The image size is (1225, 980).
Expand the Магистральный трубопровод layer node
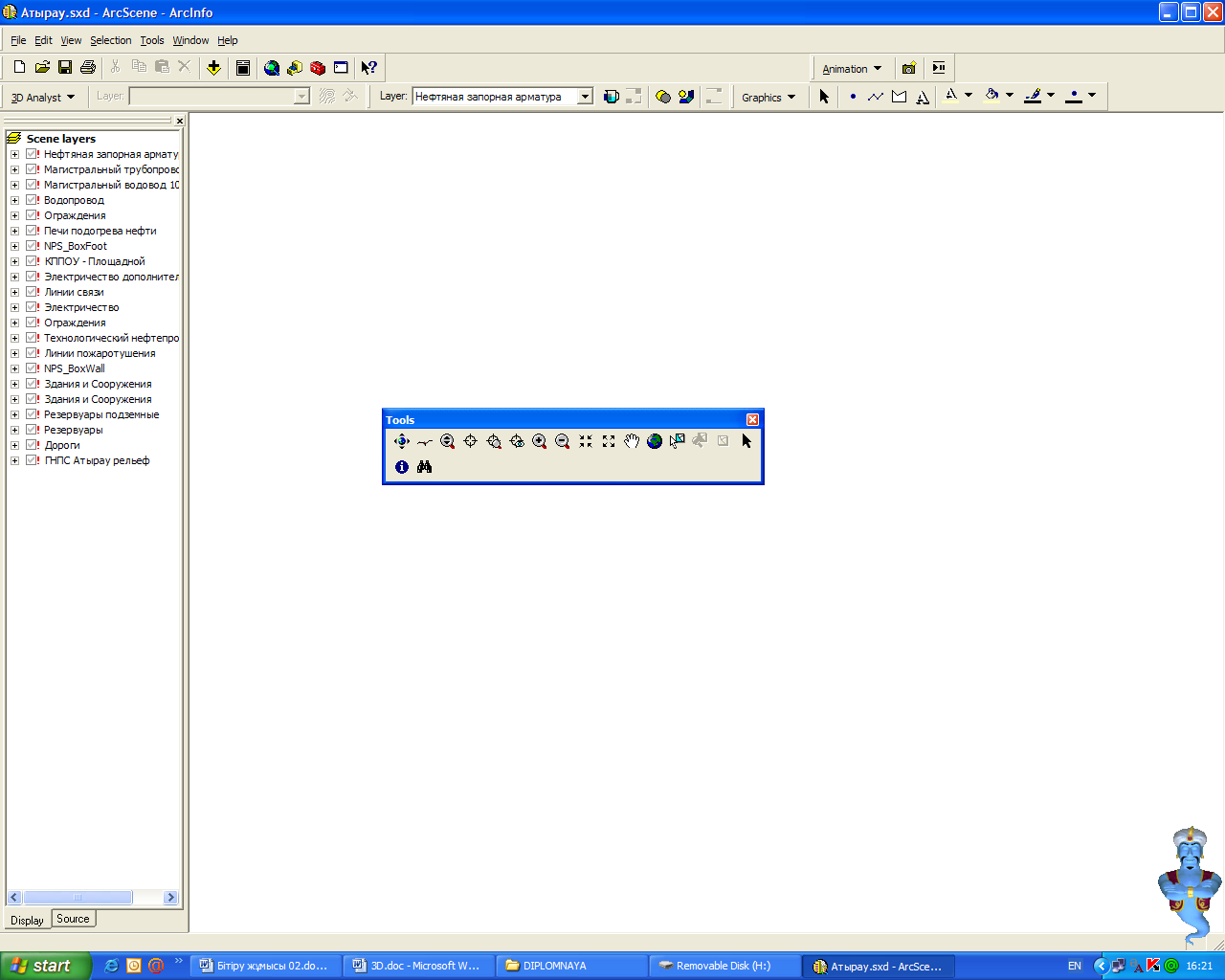14,169
